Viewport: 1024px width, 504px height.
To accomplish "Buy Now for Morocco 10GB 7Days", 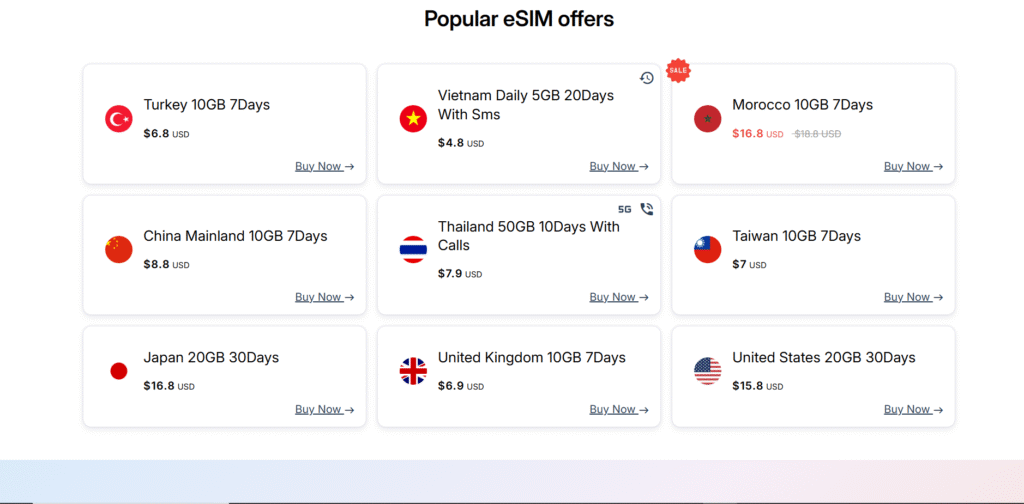I will [914, 166].
